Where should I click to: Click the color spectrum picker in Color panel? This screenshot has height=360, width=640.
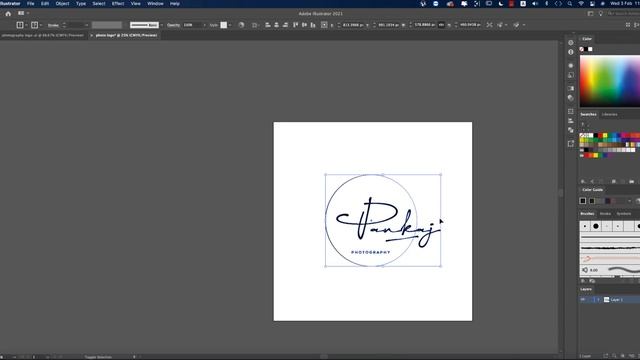[610, 81]
